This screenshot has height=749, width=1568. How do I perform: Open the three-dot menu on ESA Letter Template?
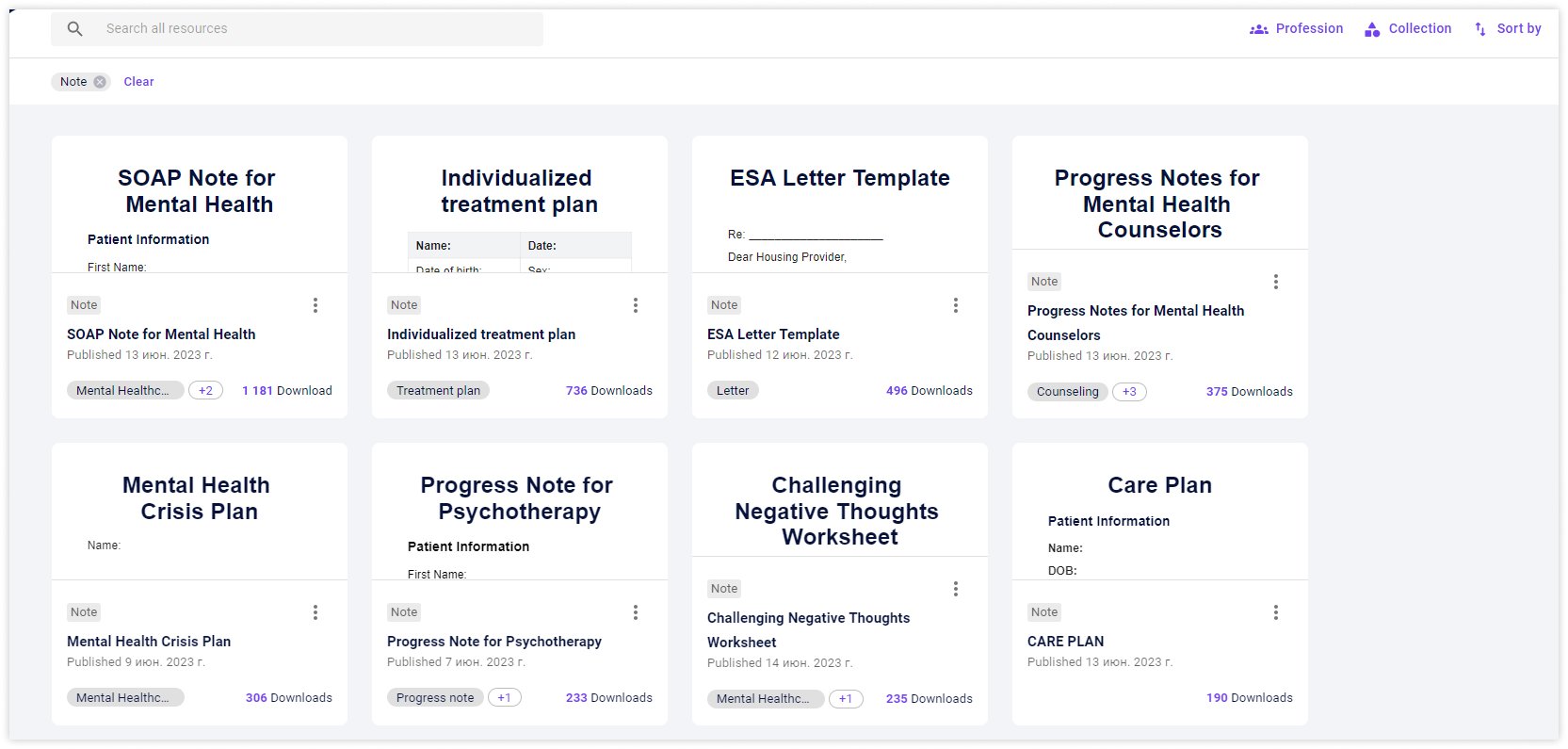pos(955,304)
